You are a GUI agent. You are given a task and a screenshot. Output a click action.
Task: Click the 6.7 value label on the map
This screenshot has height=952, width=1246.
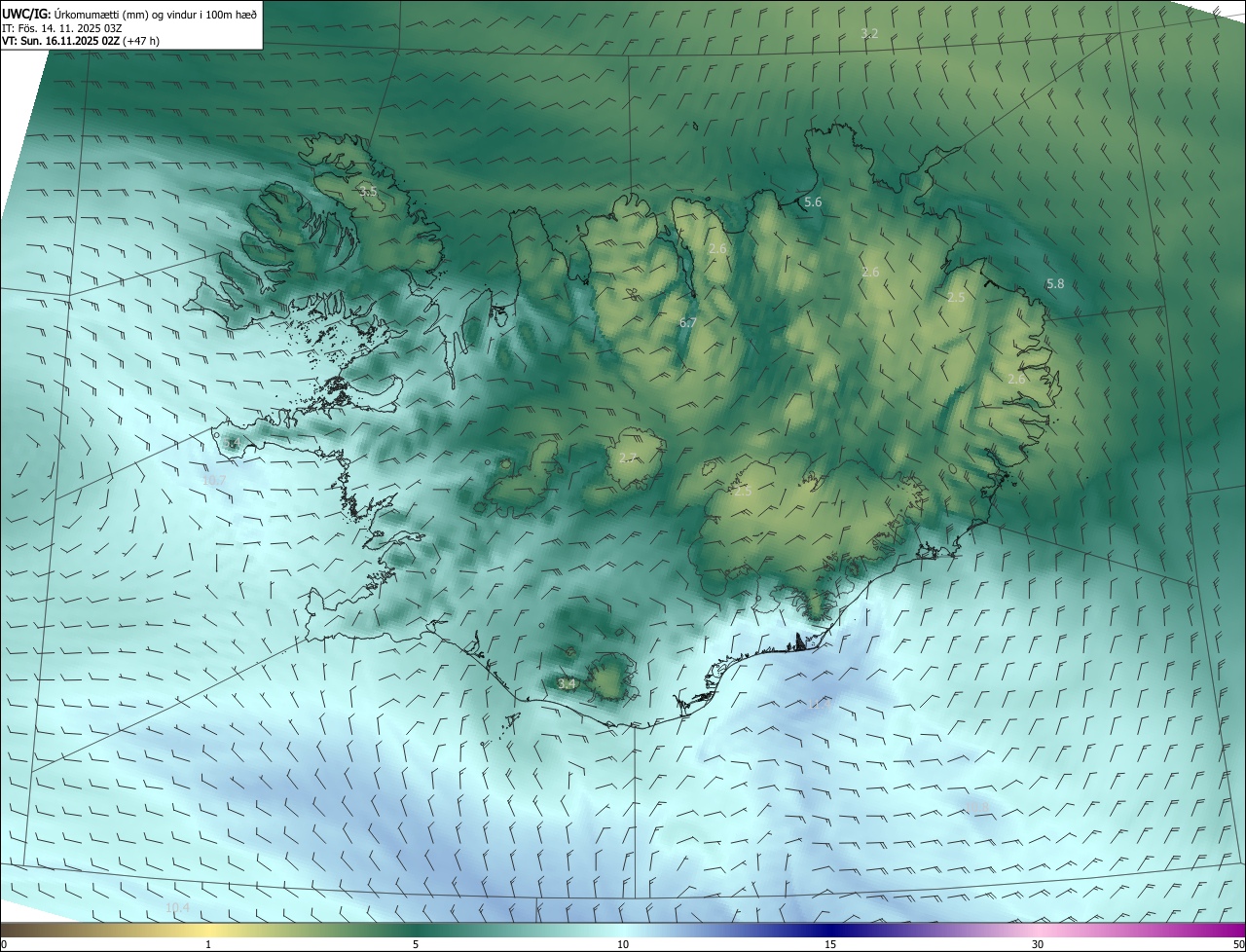[x=688, y=322]
